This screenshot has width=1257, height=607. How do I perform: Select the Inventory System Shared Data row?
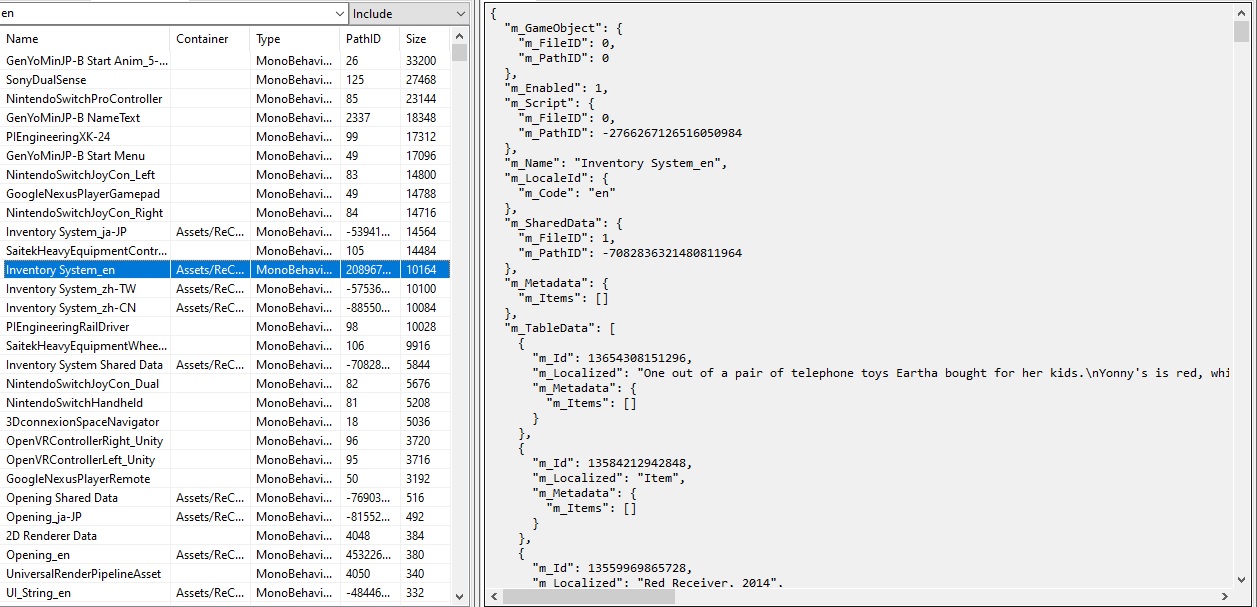[x=84, y=365]
